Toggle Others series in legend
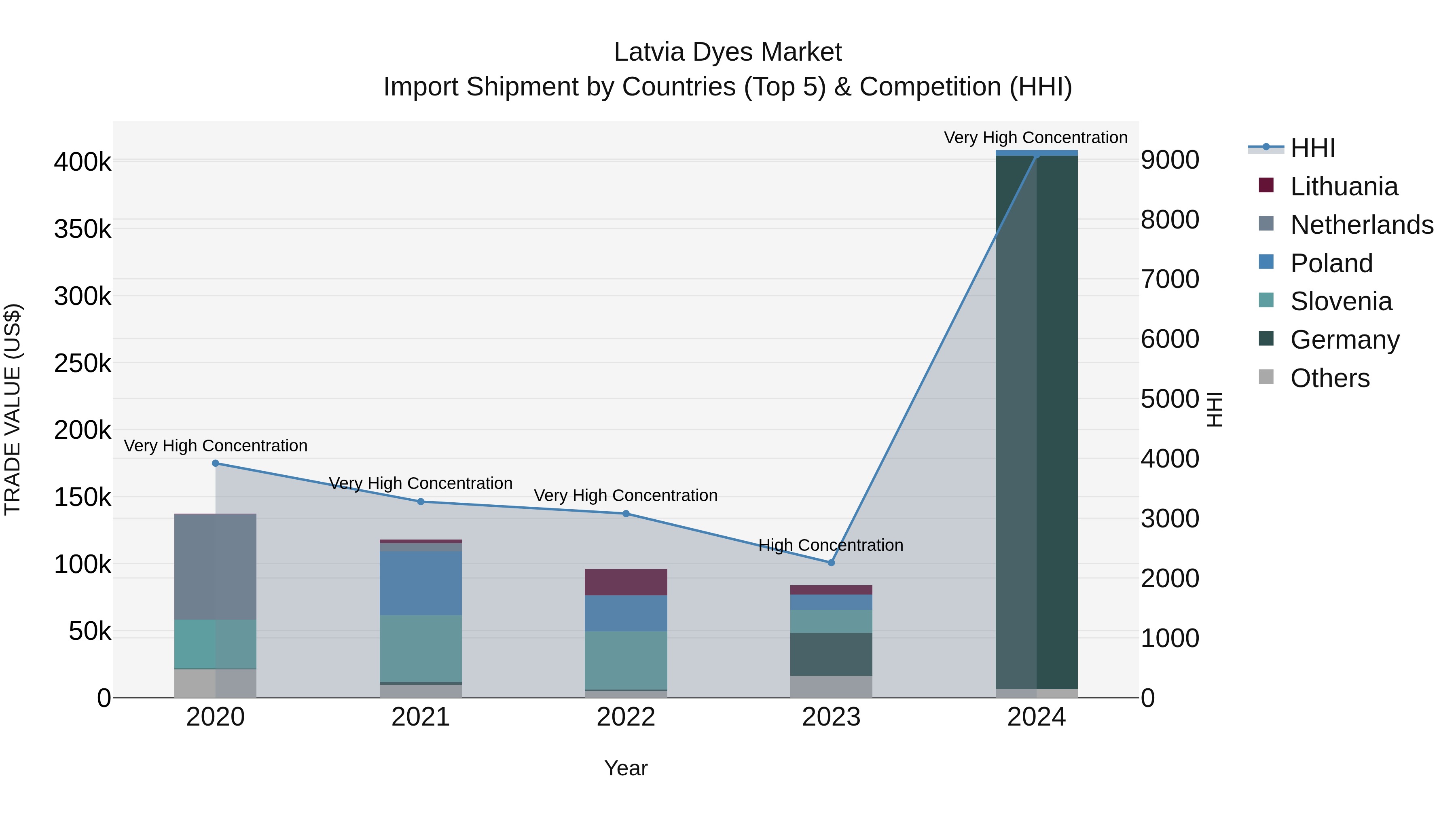Screen dimensions: 1456x819 coord(1314,378)
